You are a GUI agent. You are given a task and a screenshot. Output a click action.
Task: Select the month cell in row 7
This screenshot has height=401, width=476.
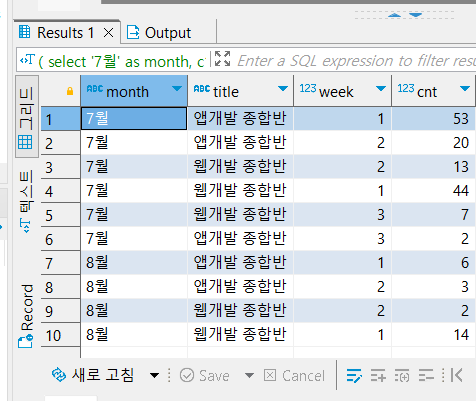click(x=134, y=262)
